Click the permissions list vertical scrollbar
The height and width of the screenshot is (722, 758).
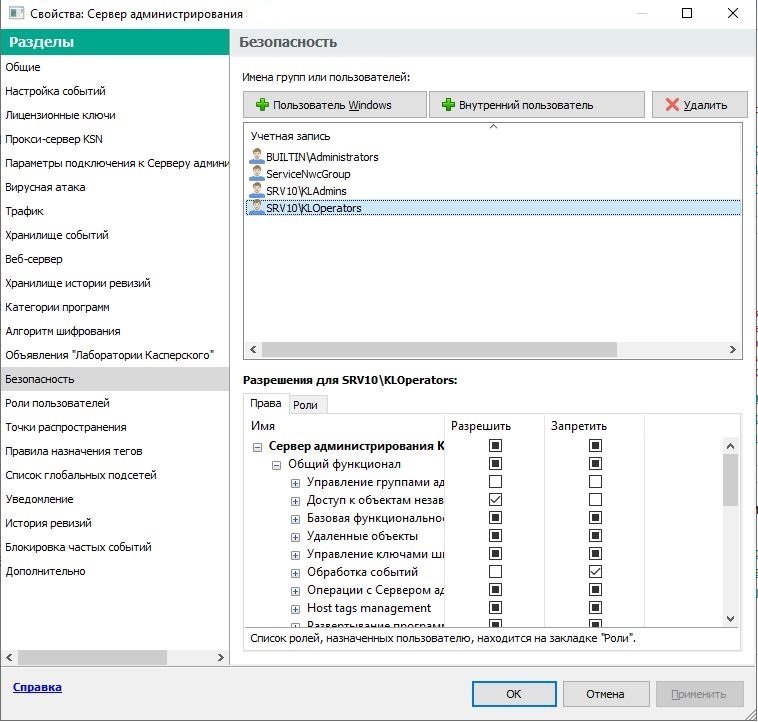tap(730, 480)
